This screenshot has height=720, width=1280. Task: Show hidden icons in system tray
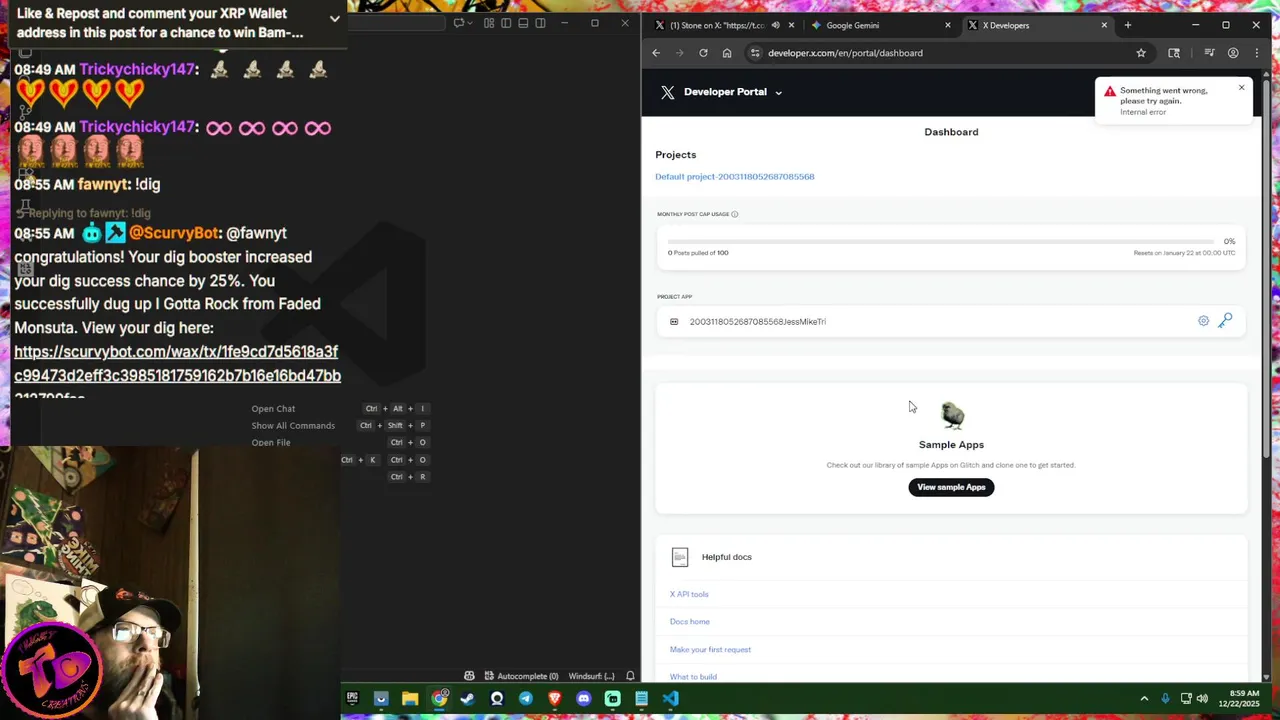coord(1144,698)
